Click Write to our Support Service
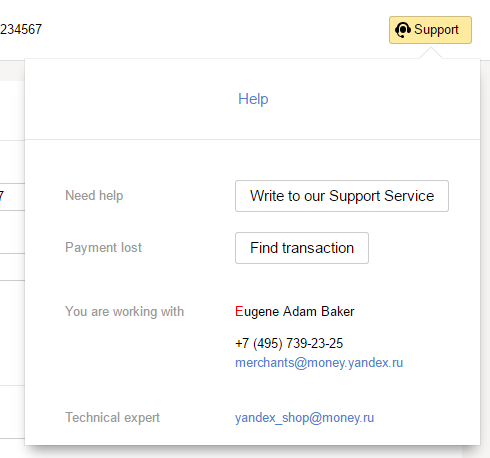Viewport: 490px width, 458px height. pyautogui.click(x=342, y=196)
